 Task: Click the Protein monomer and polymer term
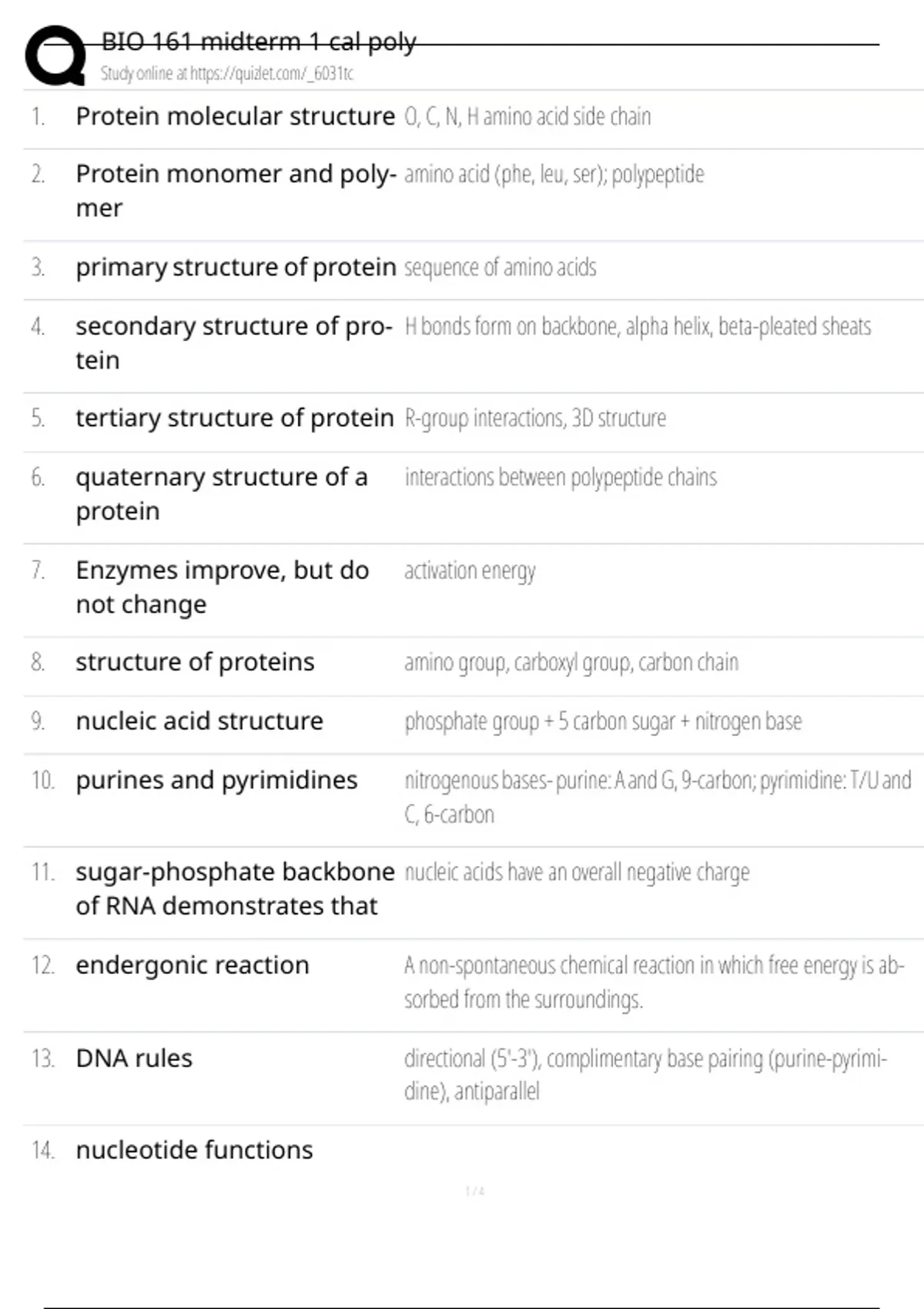(x=235, y=190)
